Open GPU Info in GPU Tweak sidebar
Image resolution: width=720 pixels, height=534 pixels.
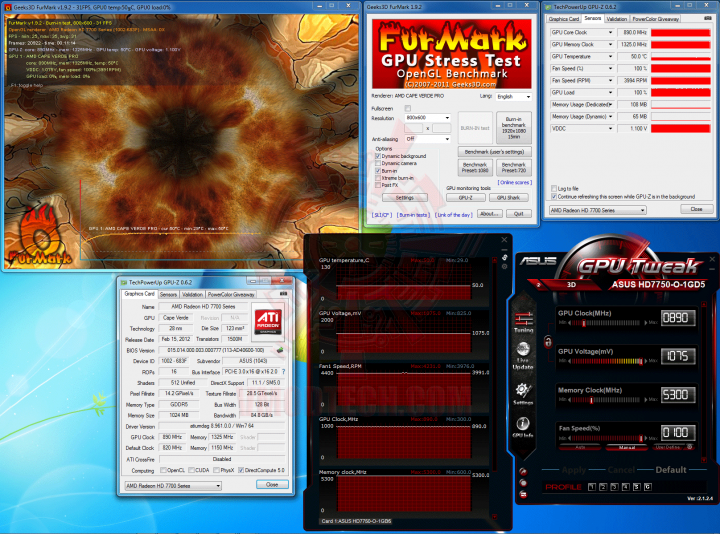click(523, 427)
